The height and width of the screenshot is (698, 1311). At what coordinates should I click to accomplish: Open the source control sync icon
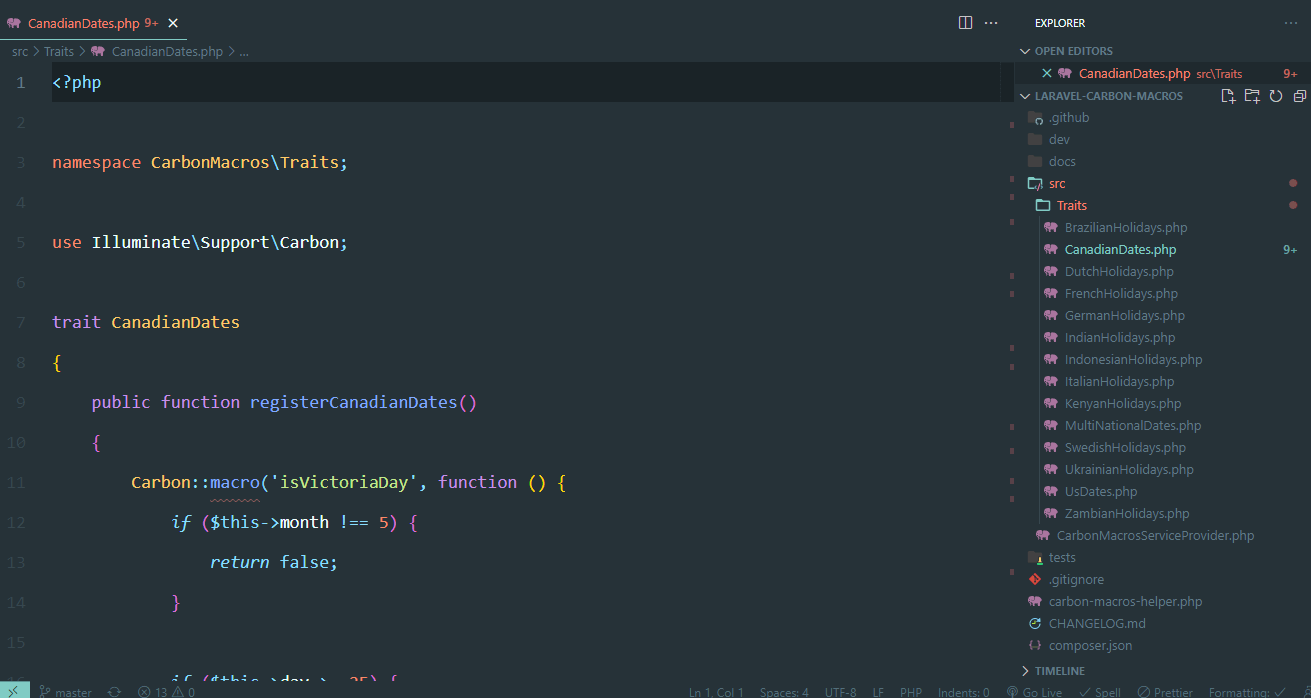[113, 691]
